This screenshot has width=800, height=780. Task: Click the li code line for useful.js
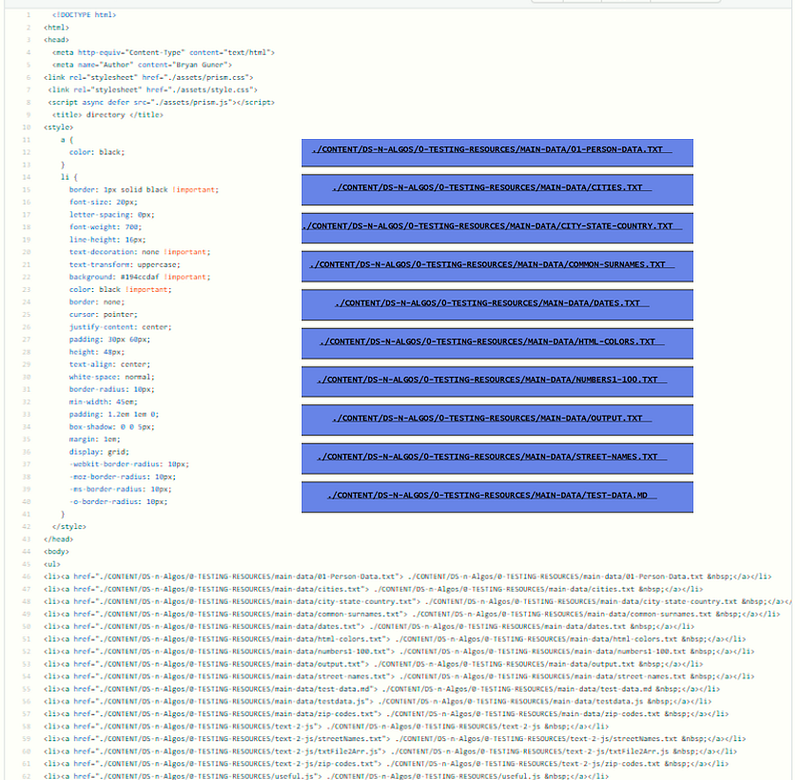[x=327, y=776]
